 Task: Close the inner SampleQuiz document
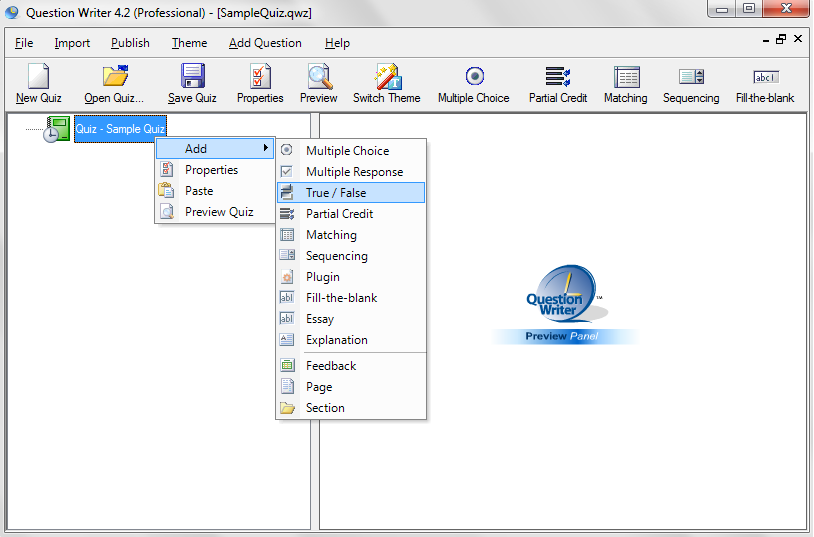(x=798, y=39)
